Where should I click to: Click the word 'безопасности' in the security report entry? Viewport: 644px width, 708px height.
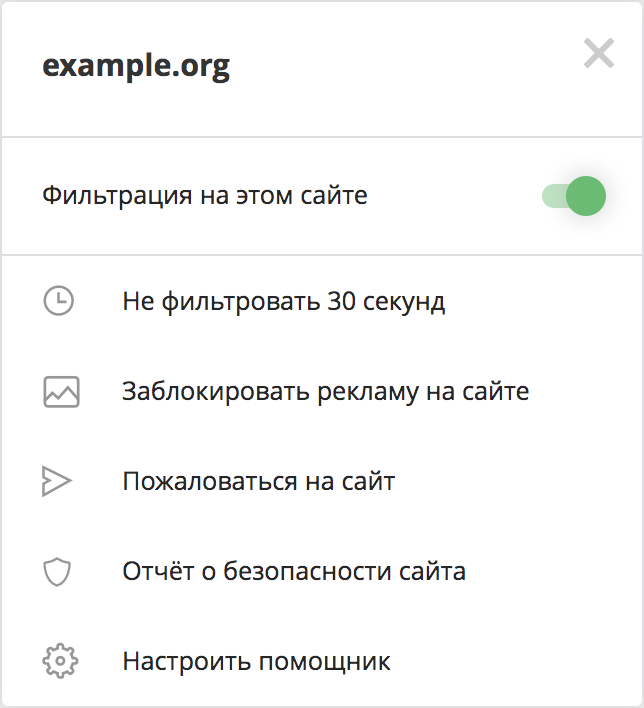[x=308, y=572]
